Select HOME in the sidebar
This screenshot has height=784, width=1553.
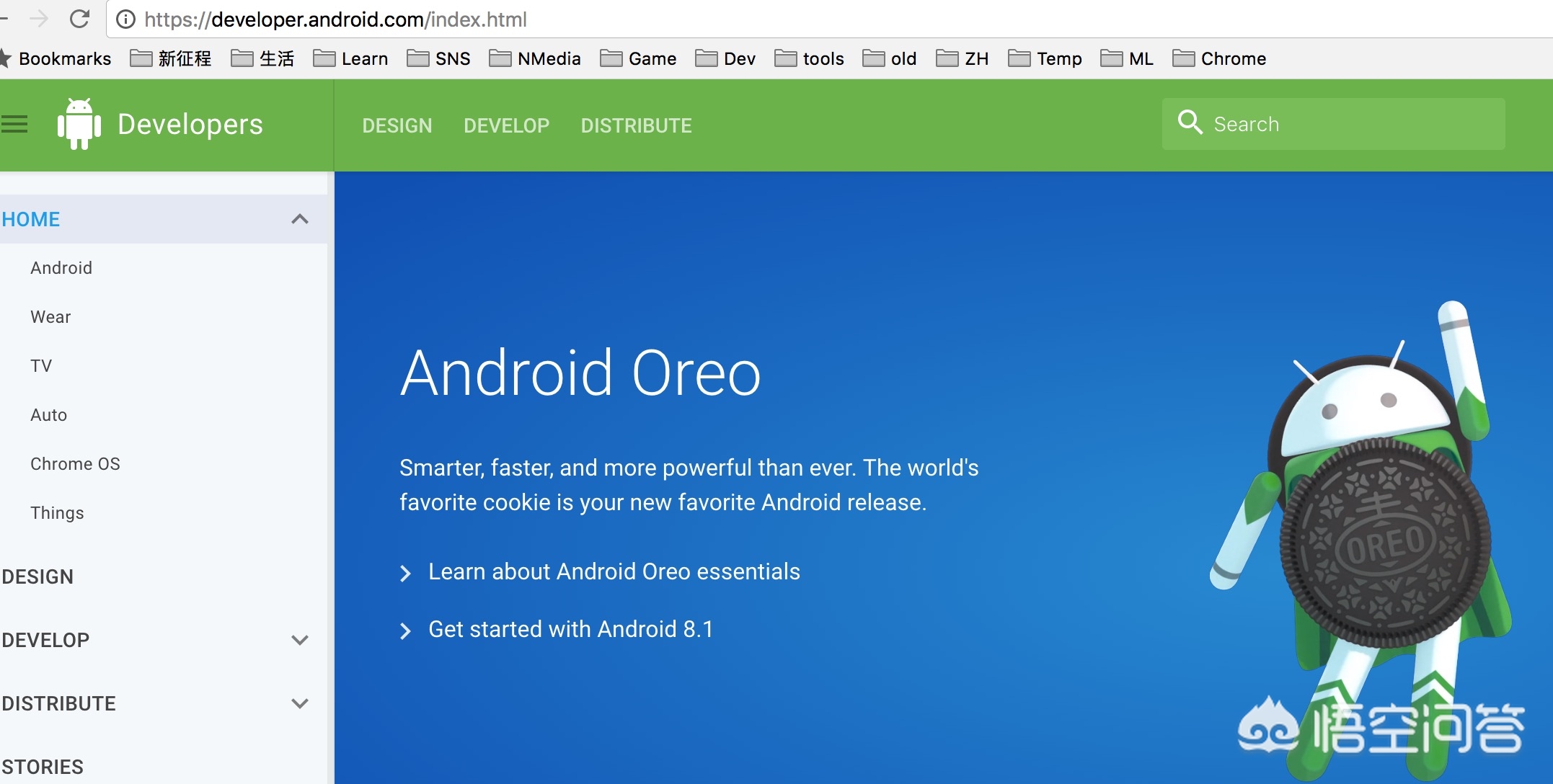click(31, 219)
